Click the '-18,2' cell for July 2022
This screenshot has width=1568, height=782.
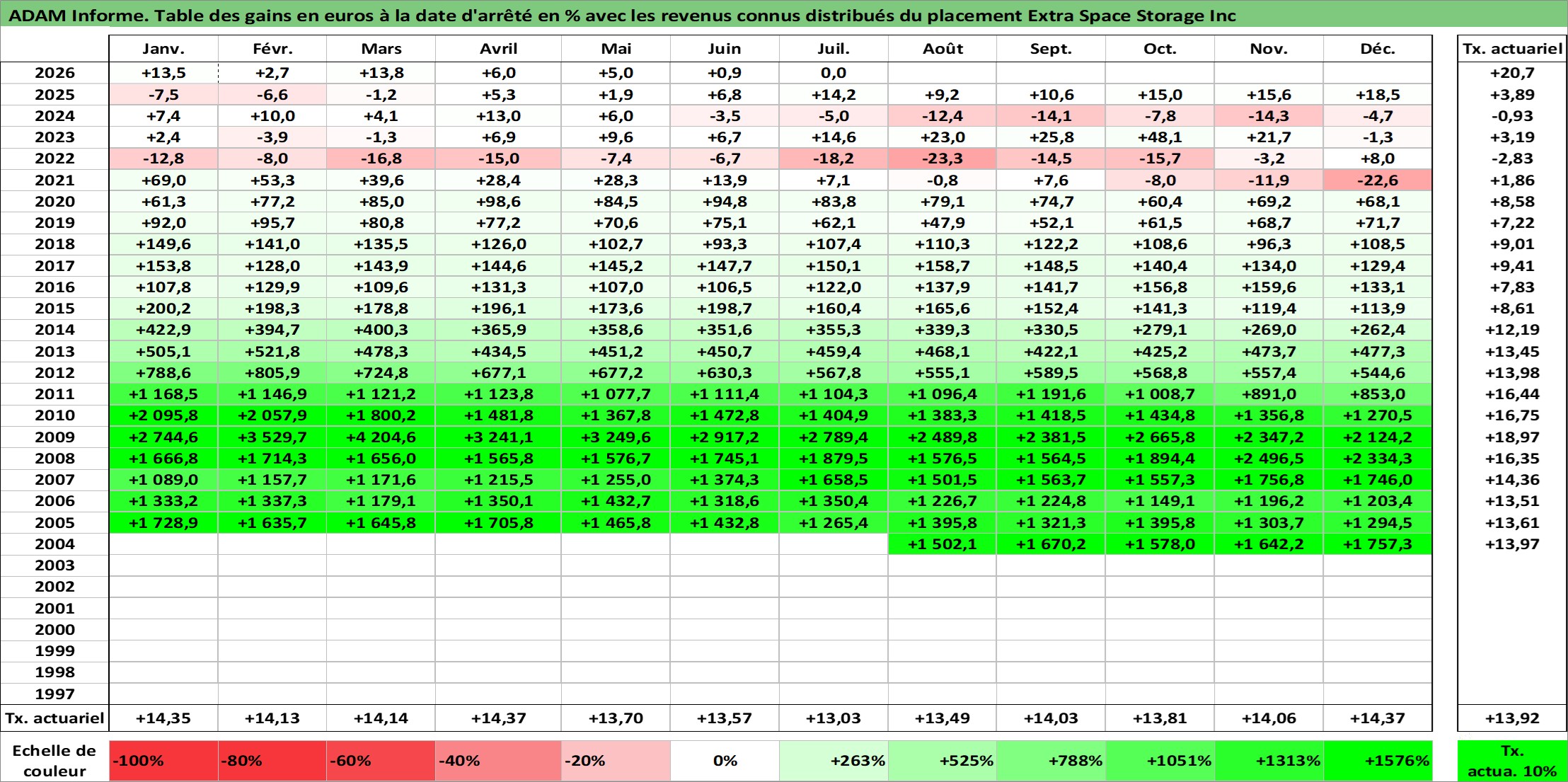(x=834, y=159)
